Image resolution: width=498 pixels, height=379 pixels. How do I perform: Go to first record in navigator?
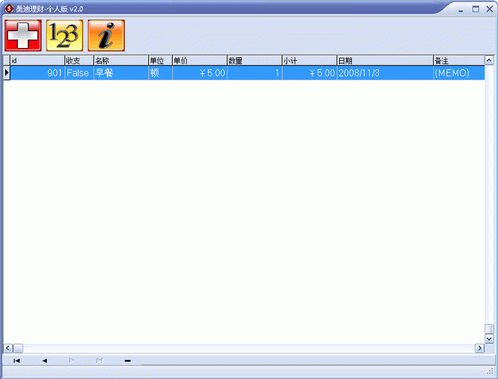tap(17, 361)
